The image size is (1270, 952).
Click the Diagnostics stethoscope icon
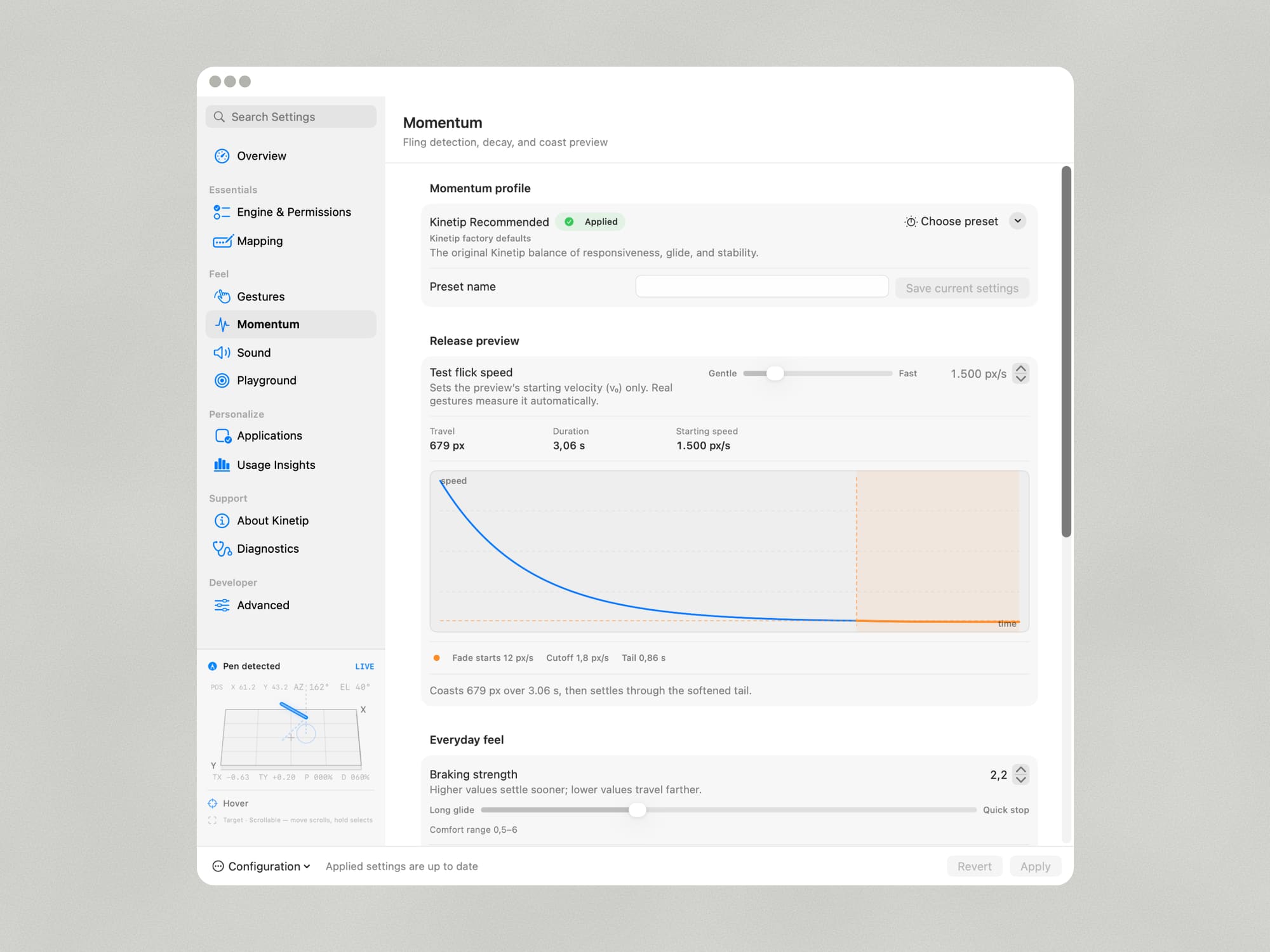[x=222, y=549]
